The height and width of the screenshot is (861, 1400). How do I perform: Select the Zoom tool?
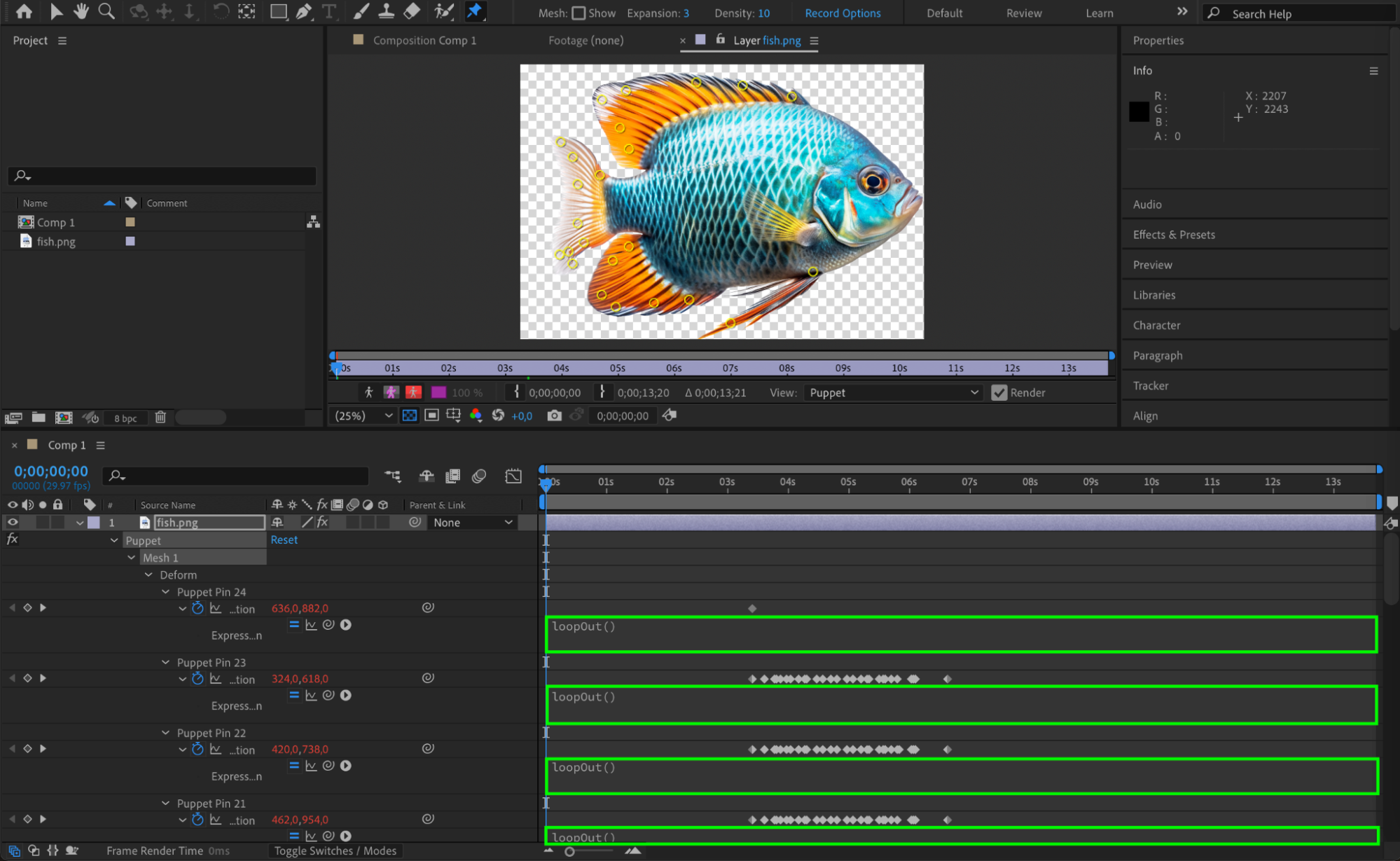pyautogui.click(x=106, y=11)
